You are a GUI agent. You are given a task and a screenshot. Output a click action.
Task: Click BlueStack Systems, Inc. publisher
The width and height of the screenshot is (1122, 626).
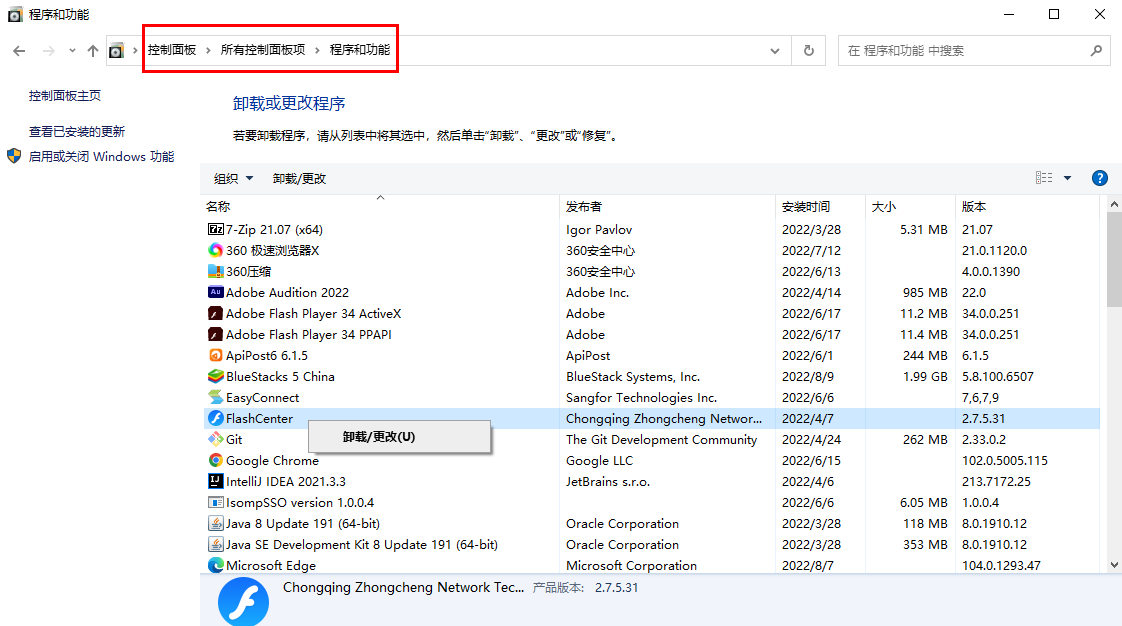633,376
